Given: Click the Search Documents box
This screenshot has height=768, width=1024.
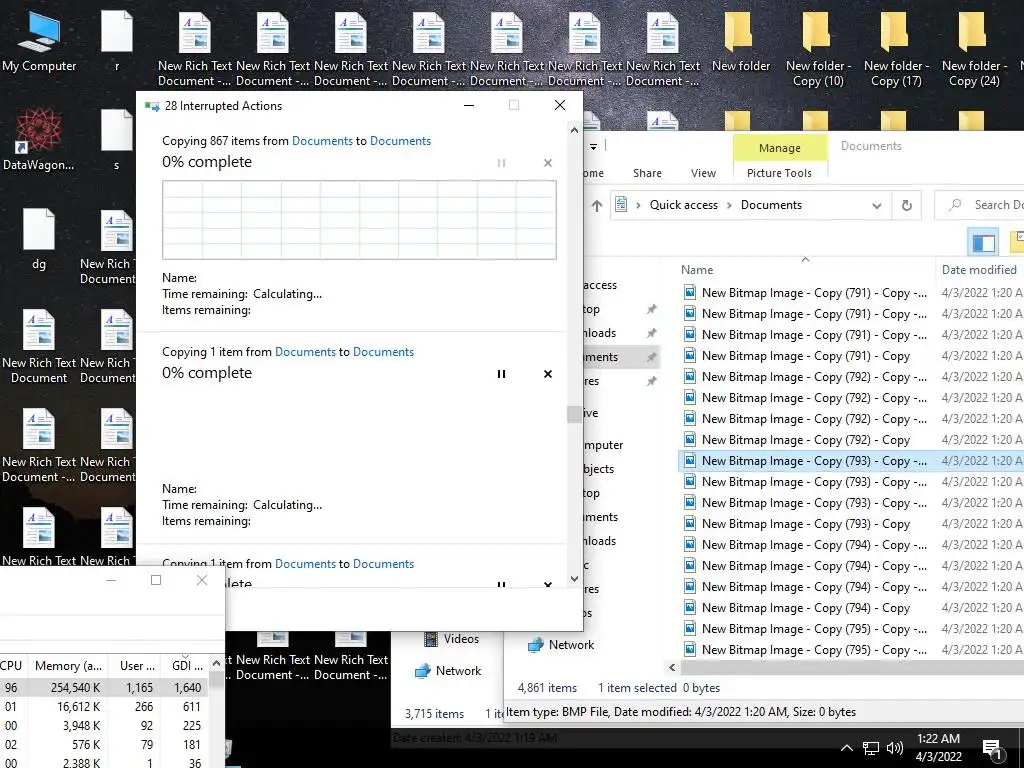Looking at the screenshot, I should (980, 205).
